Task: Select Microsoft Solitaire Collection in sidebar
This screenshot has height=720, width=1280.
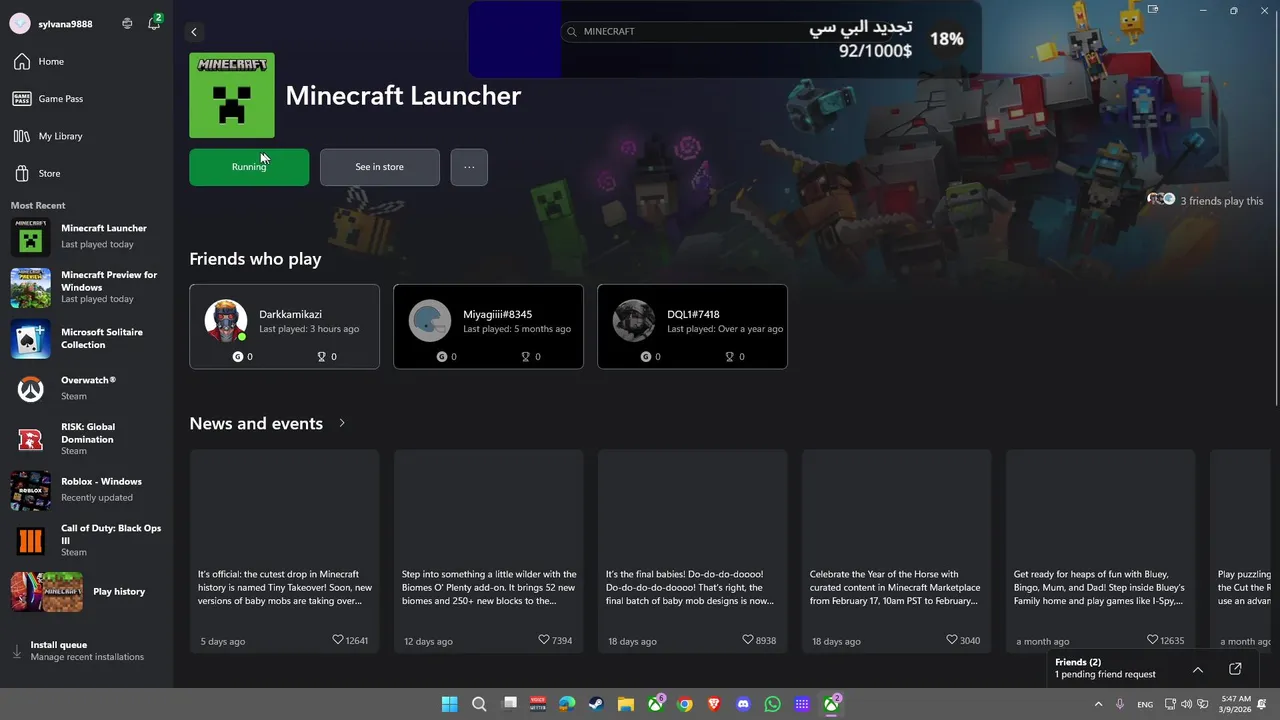Action: [86, 339]
